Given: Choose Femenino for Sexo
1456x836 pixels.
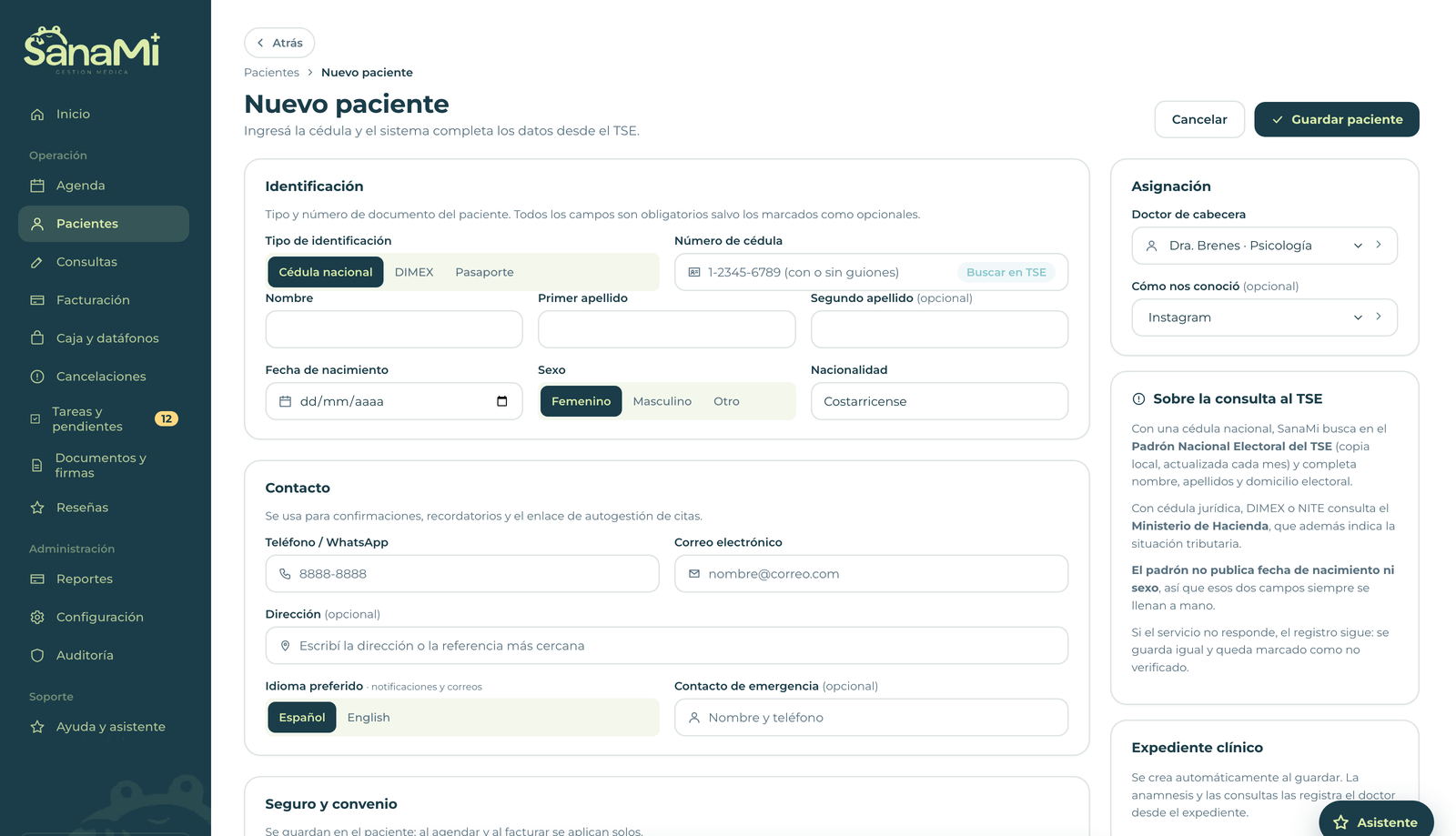Looking at the screenshot, I should point(581,401).
